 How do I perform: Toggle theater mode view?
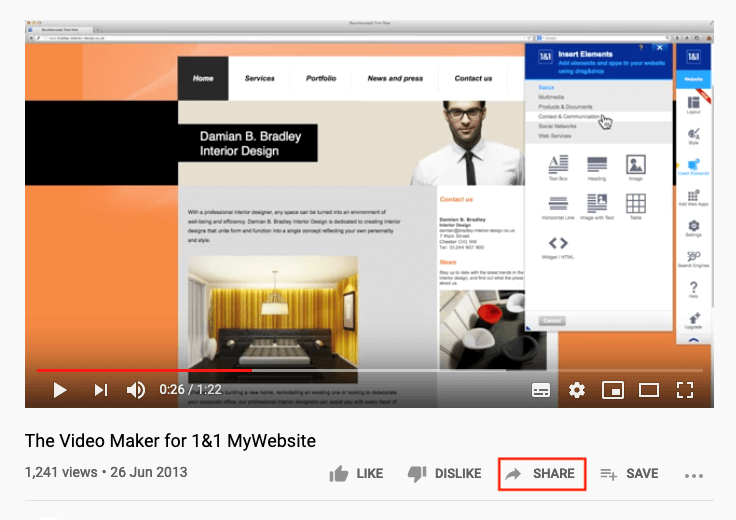click(x=649, y=390)
